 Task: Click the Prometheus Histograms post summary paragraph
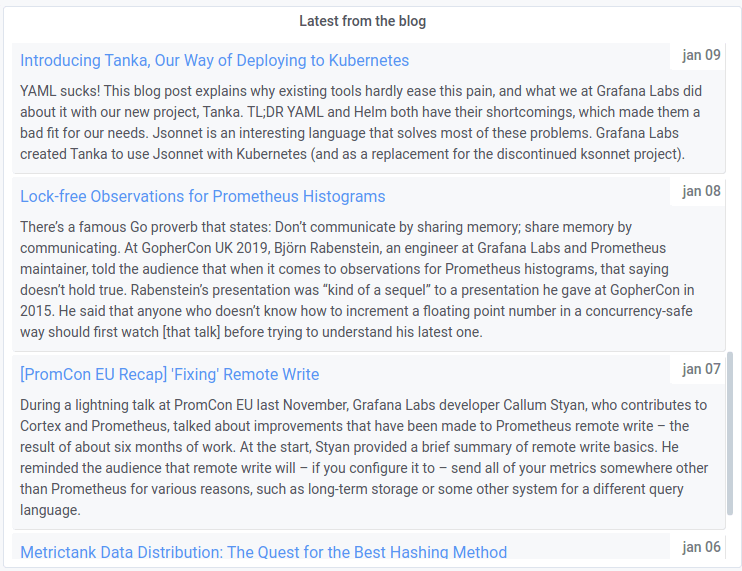(360, 280)
